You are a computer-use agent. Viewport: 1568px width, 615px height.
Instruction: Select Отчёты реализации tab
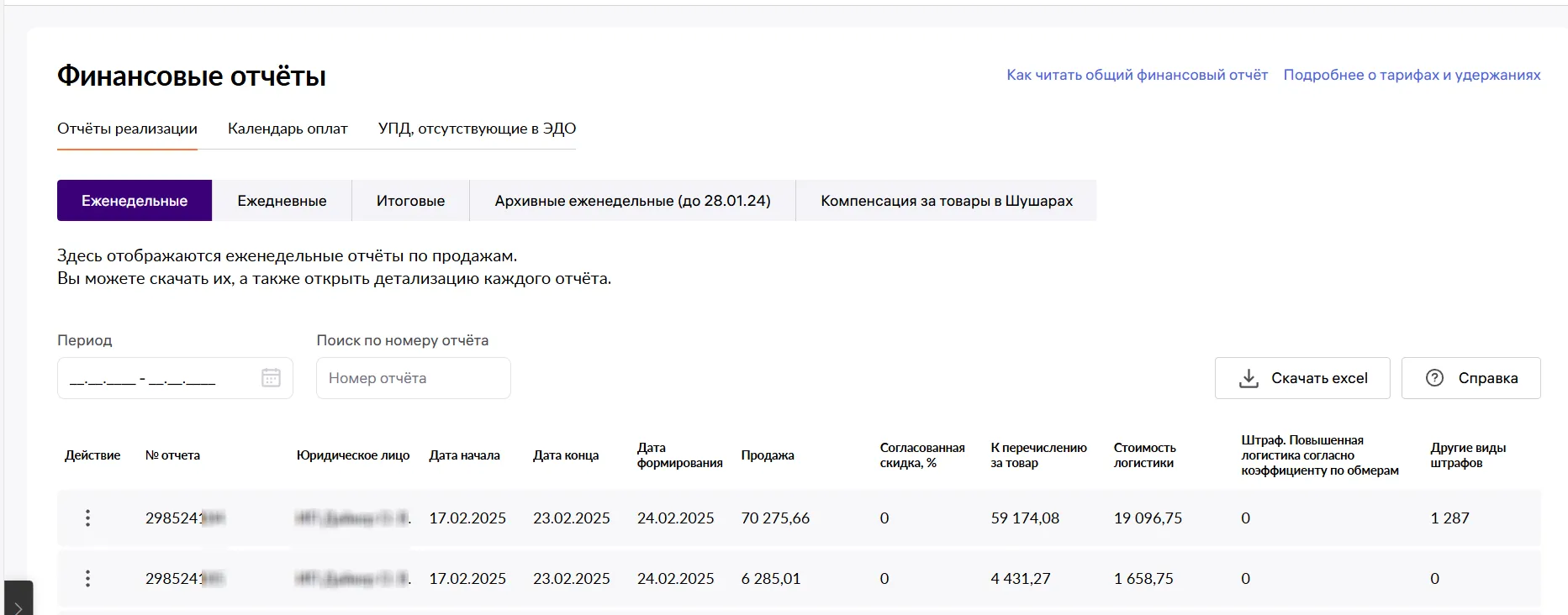127,129
